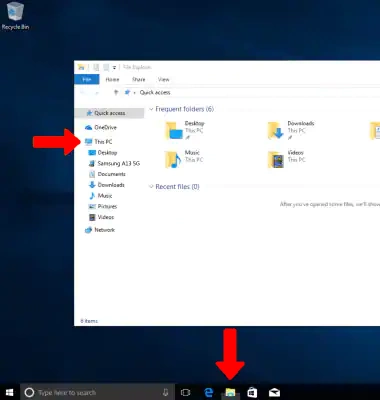Open Videos in the sidebar
Image resolution: width=380 pixels, height=400 pixels.
pos(102,217)
